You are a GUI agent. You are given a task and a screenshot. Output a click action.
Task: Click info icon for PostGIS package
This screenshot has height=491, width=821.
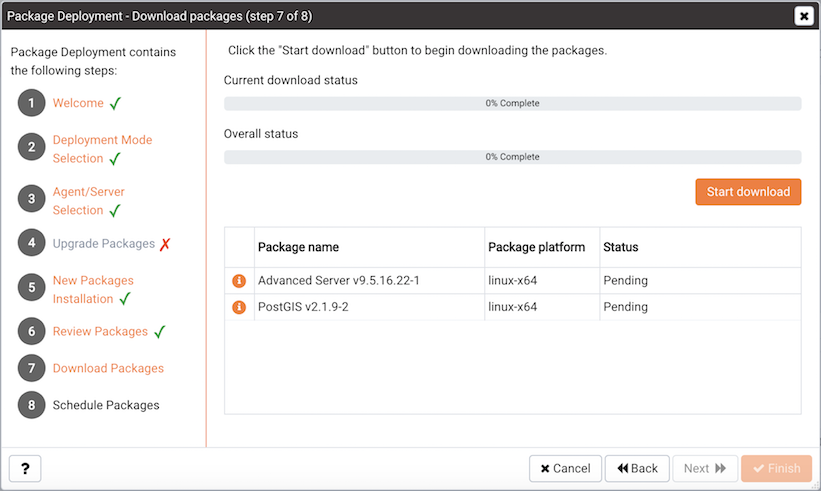tap(239, 307)
